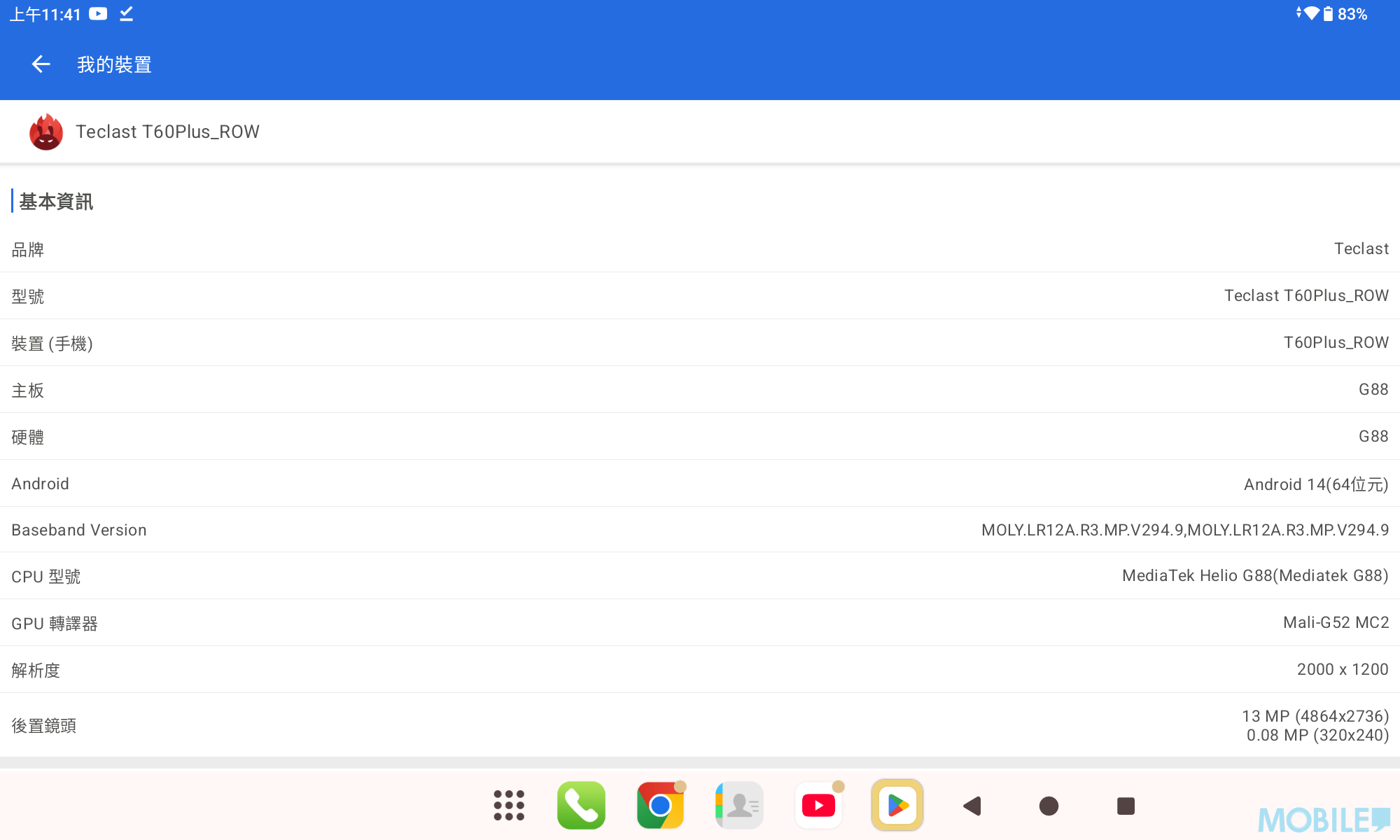Select the CPU 型號 row
Image resolution: width=1400 pixels, height=840 pixels.
[700, 576]
